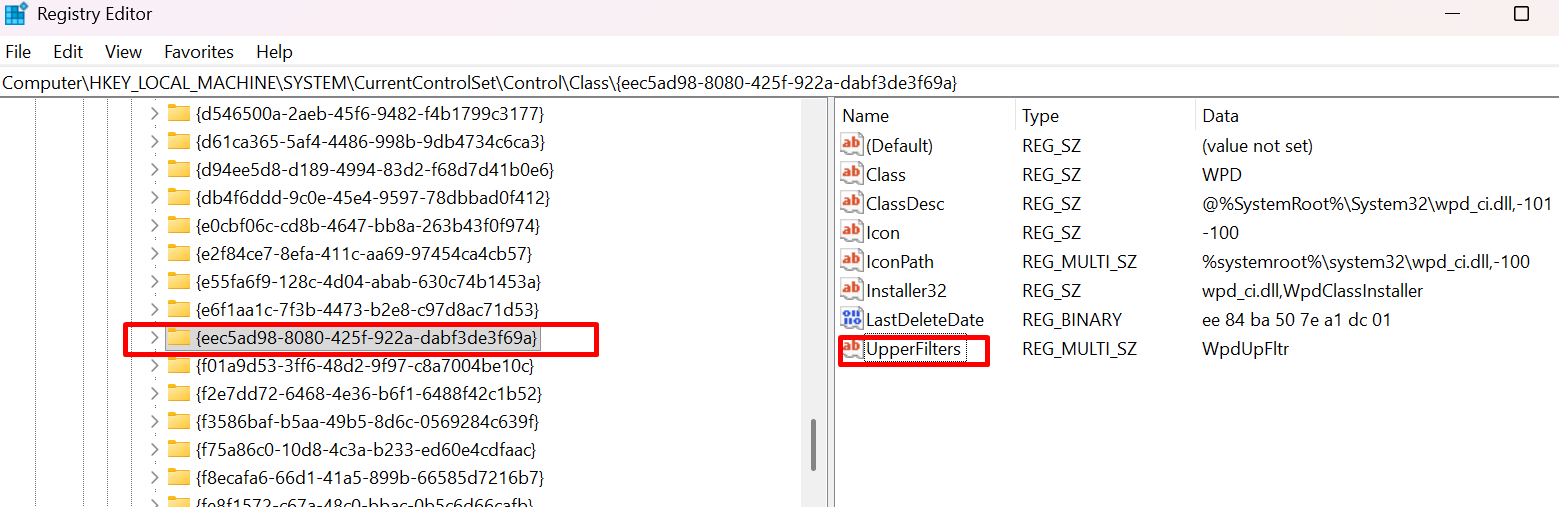Expand the {f8ecafa6-66d1-41a5-899b-66585d7216b7} key
1559x507 pixels.
[153, 478]
